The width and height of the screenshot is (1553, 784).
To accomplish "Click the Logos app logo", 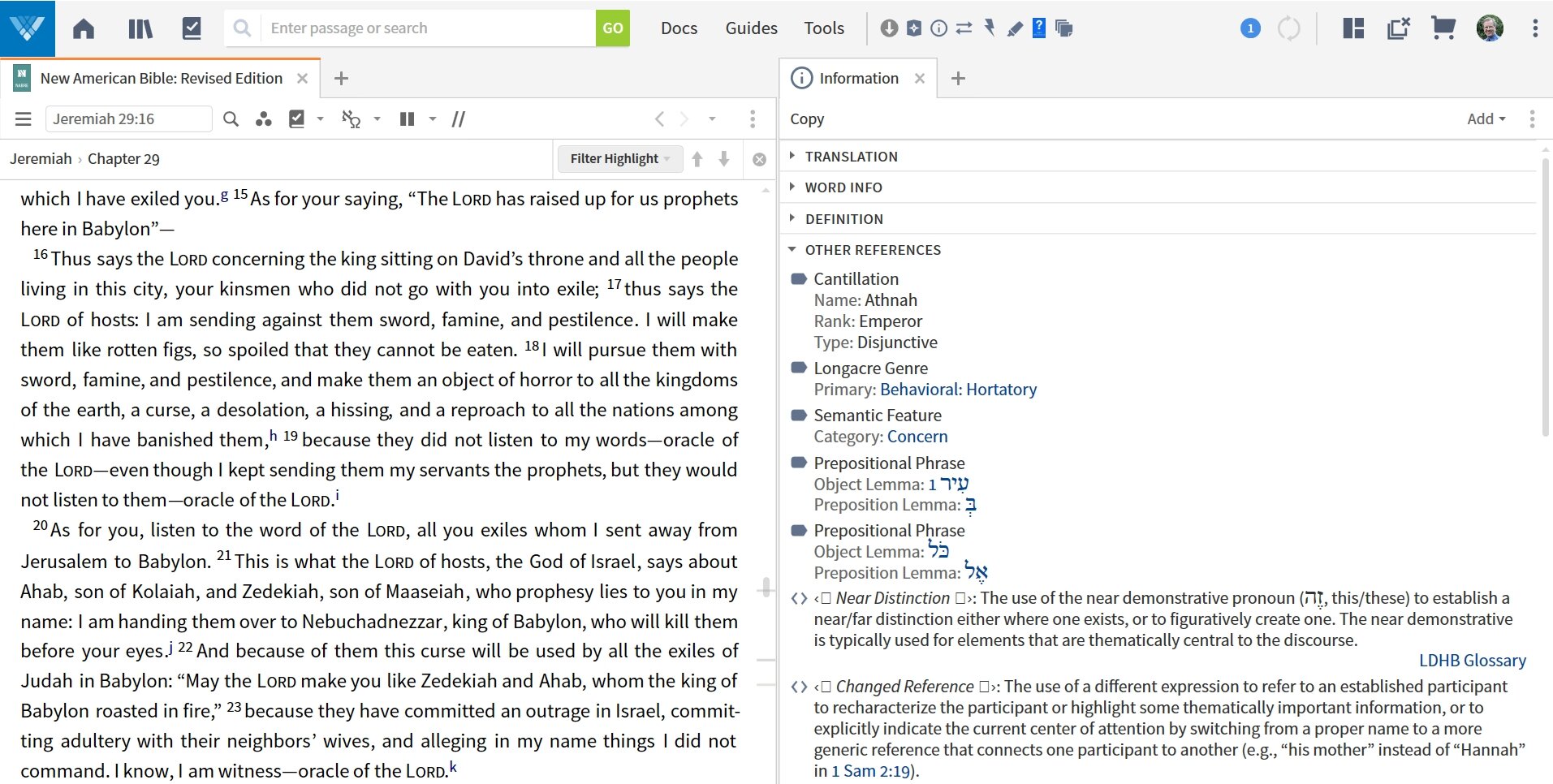I will coord(28,28).
